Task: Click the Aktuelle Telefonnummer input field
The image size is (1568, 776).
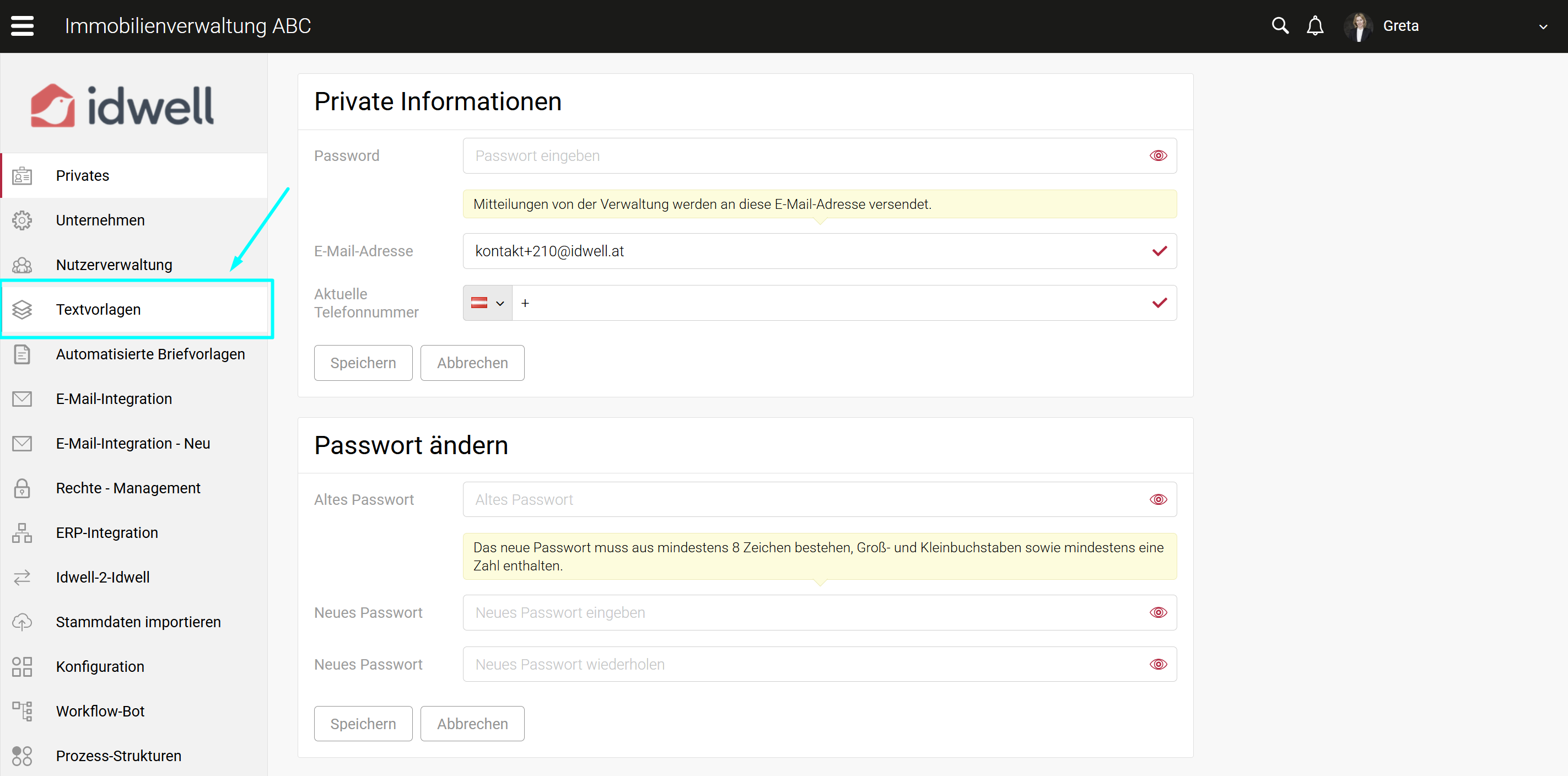Action: point(844,303)
